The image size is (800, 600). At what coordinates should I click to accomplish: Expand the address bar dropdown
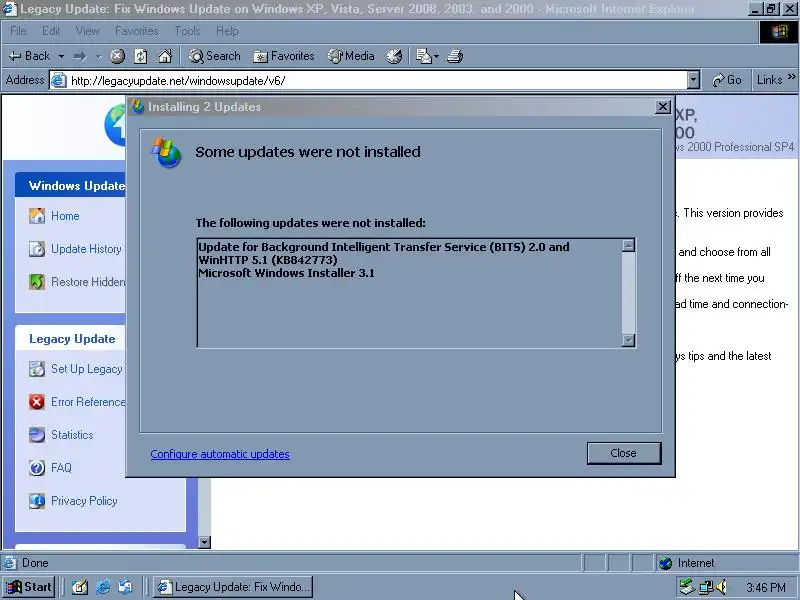(693, 80)
